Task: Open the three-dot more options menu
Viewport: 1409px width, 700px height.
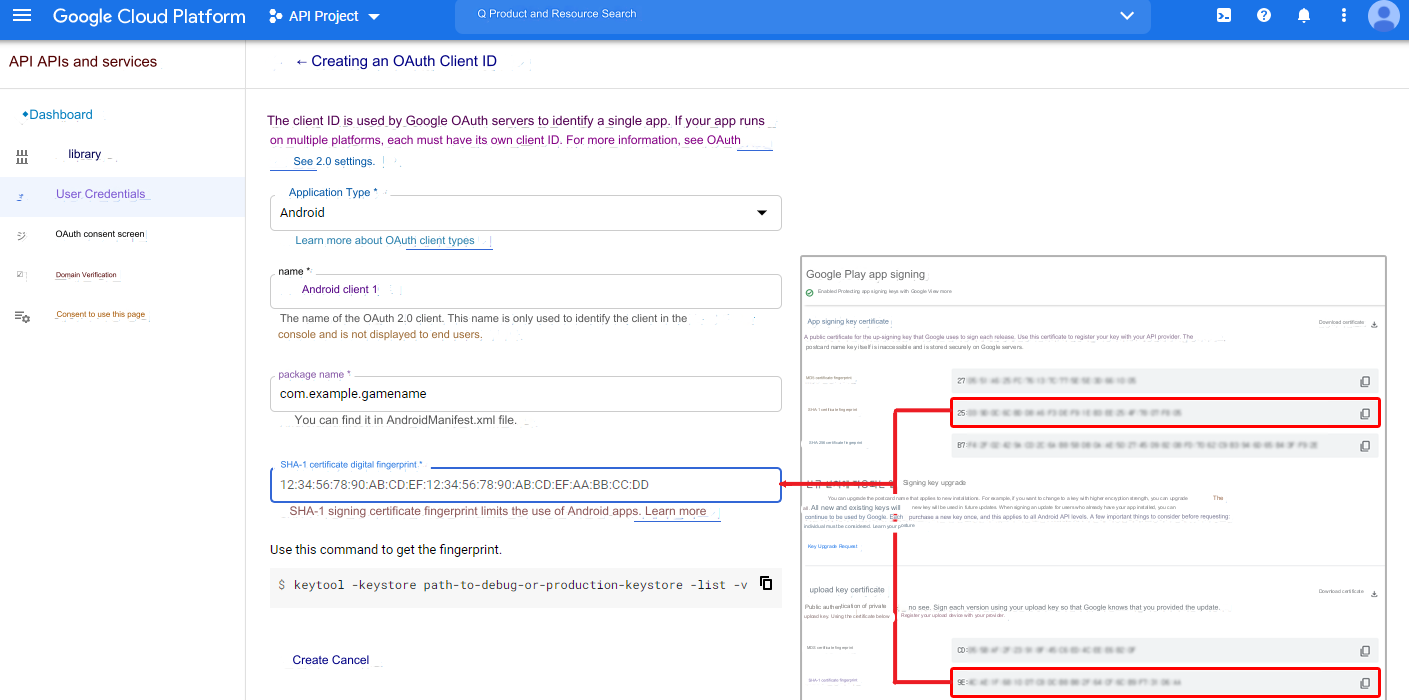Action: coord(1344,16)
